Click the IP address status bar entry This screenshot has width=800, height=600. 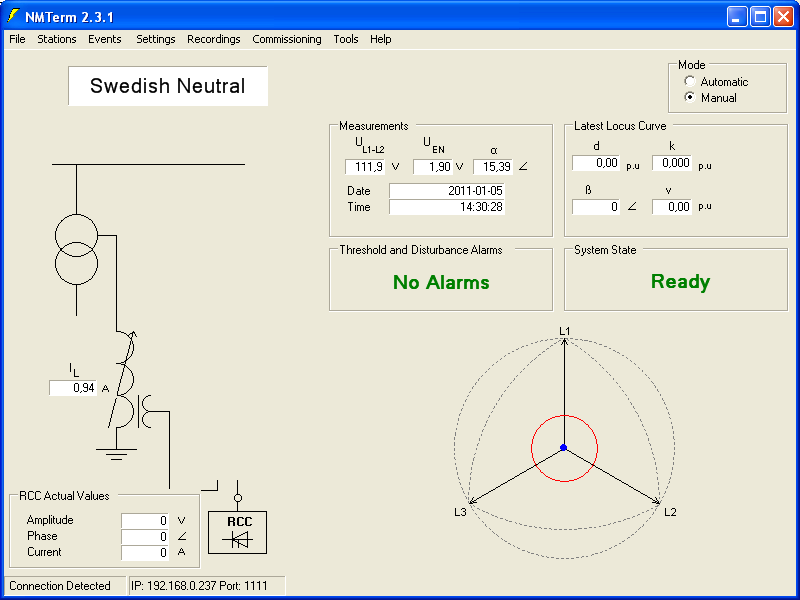click(207, 586)
